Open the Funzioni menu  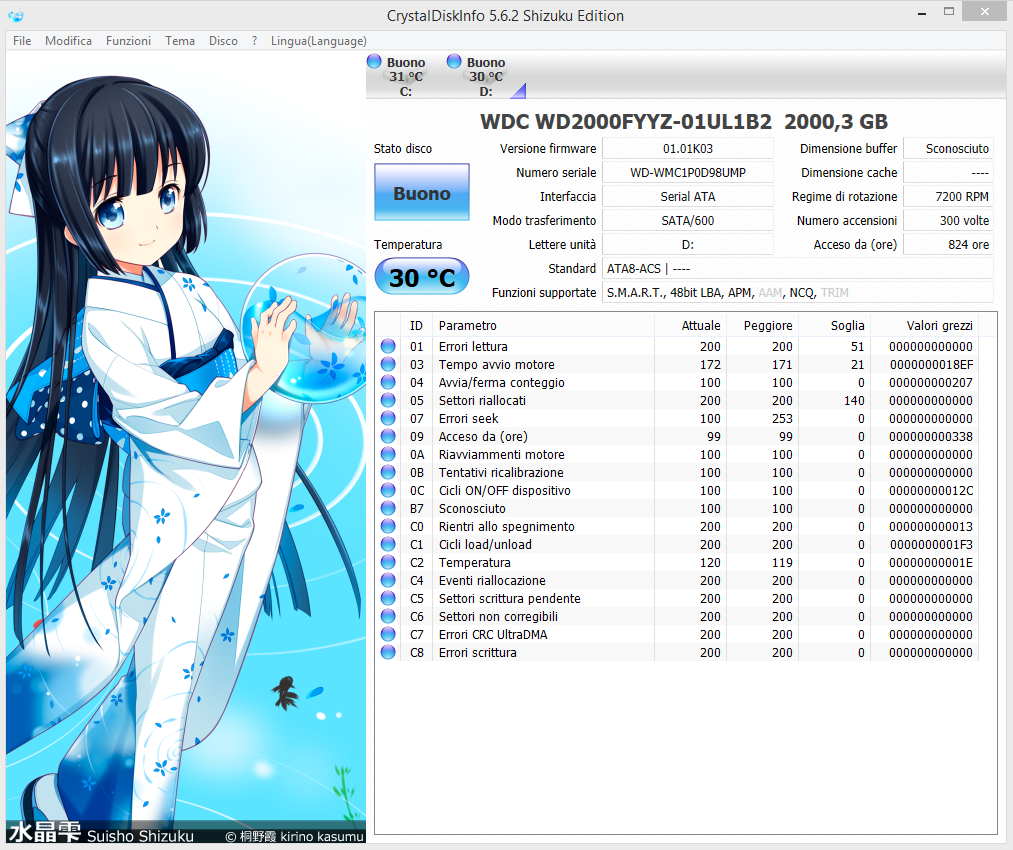[x=129, y=41]
